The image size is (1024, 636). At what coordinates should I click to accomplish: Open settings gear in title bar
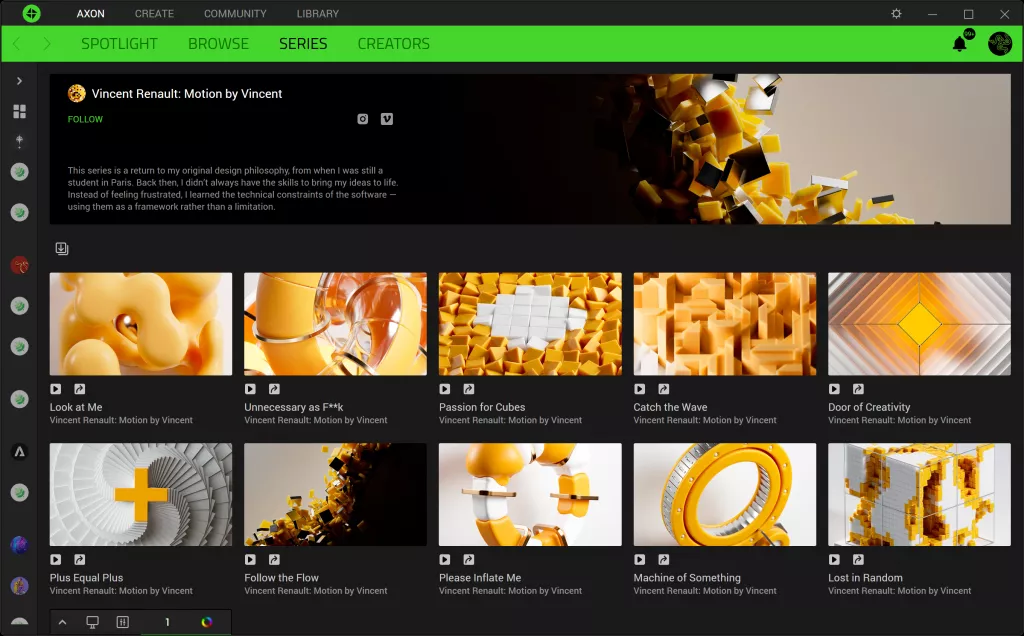pyautogui.click(x=896, y=14)
